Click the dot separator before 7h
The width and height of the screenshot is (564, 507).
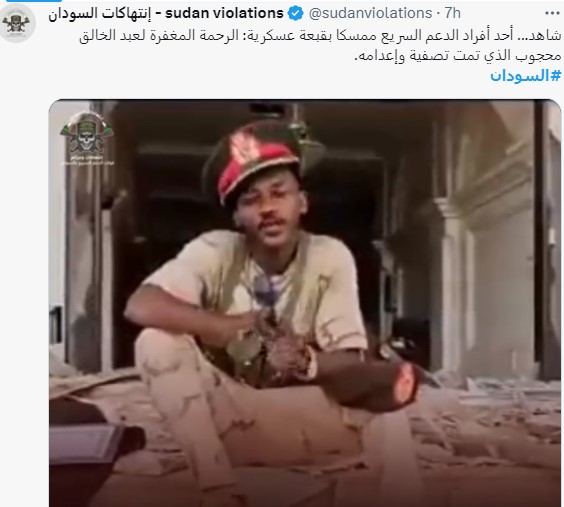[438, 14]
